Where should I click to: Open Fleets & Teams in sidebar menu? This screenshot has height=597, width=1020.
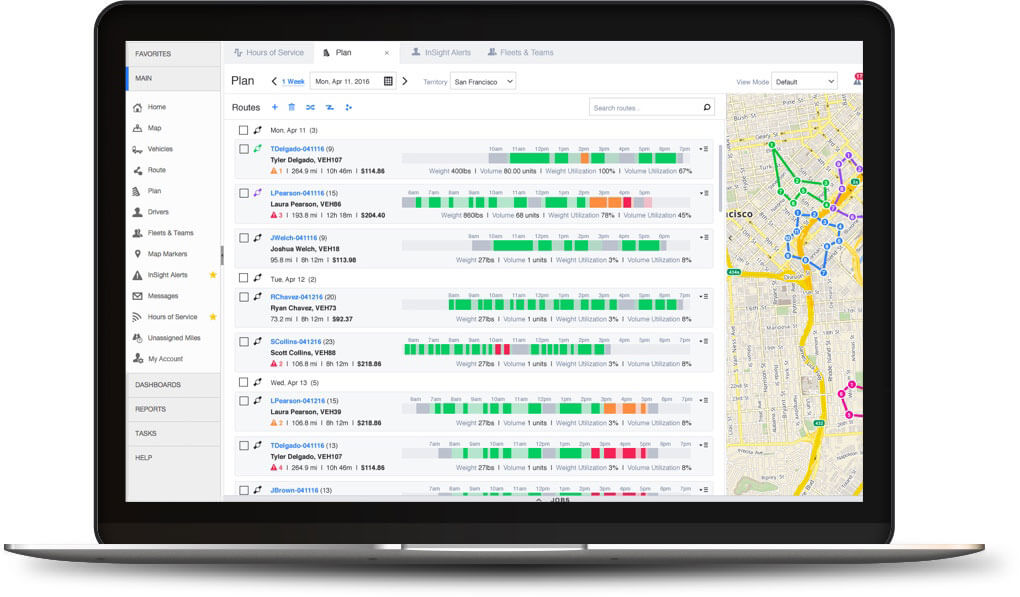(170, 233)
